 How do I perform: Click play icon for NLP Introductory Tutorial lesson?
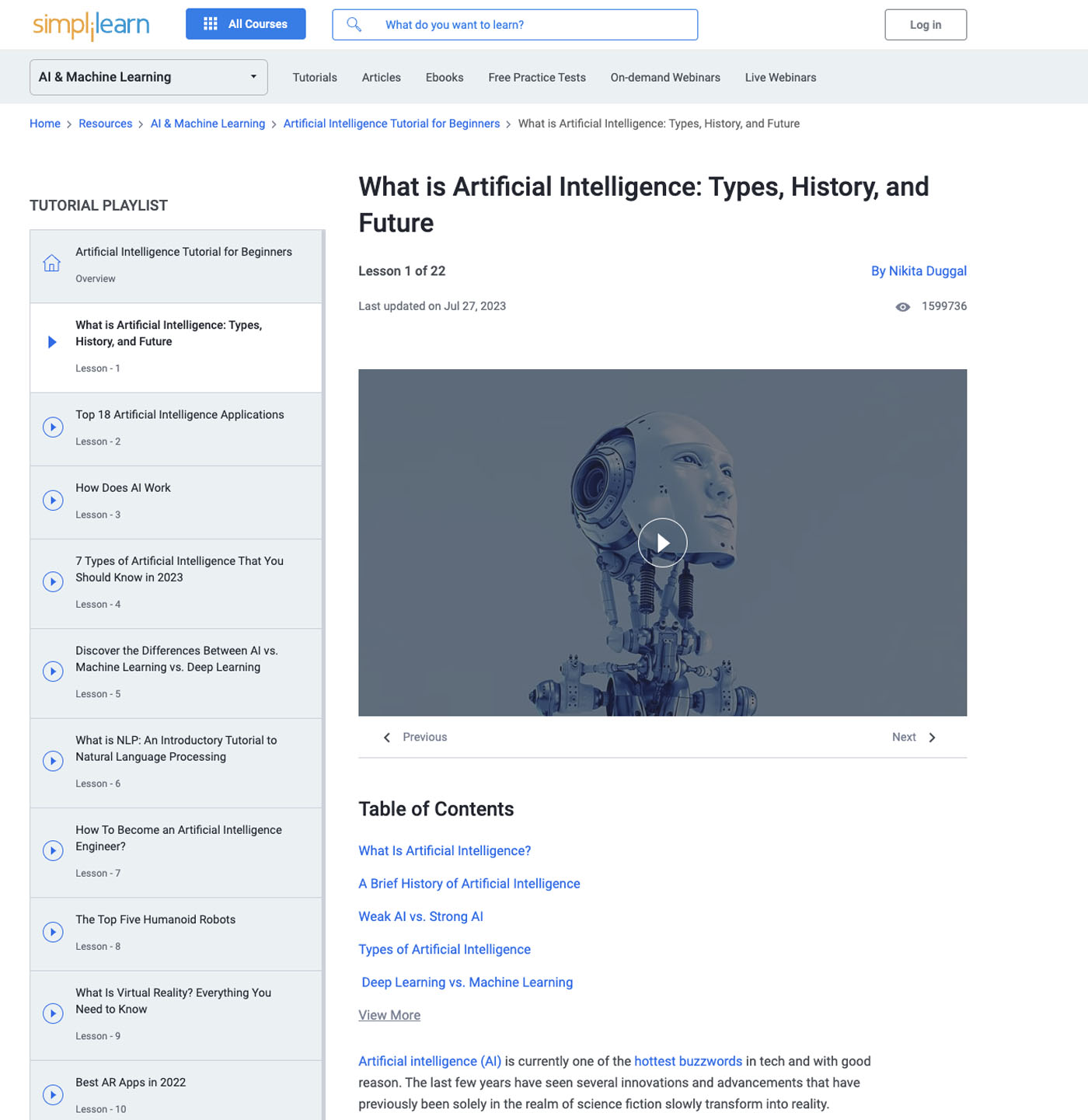(53, 761)
